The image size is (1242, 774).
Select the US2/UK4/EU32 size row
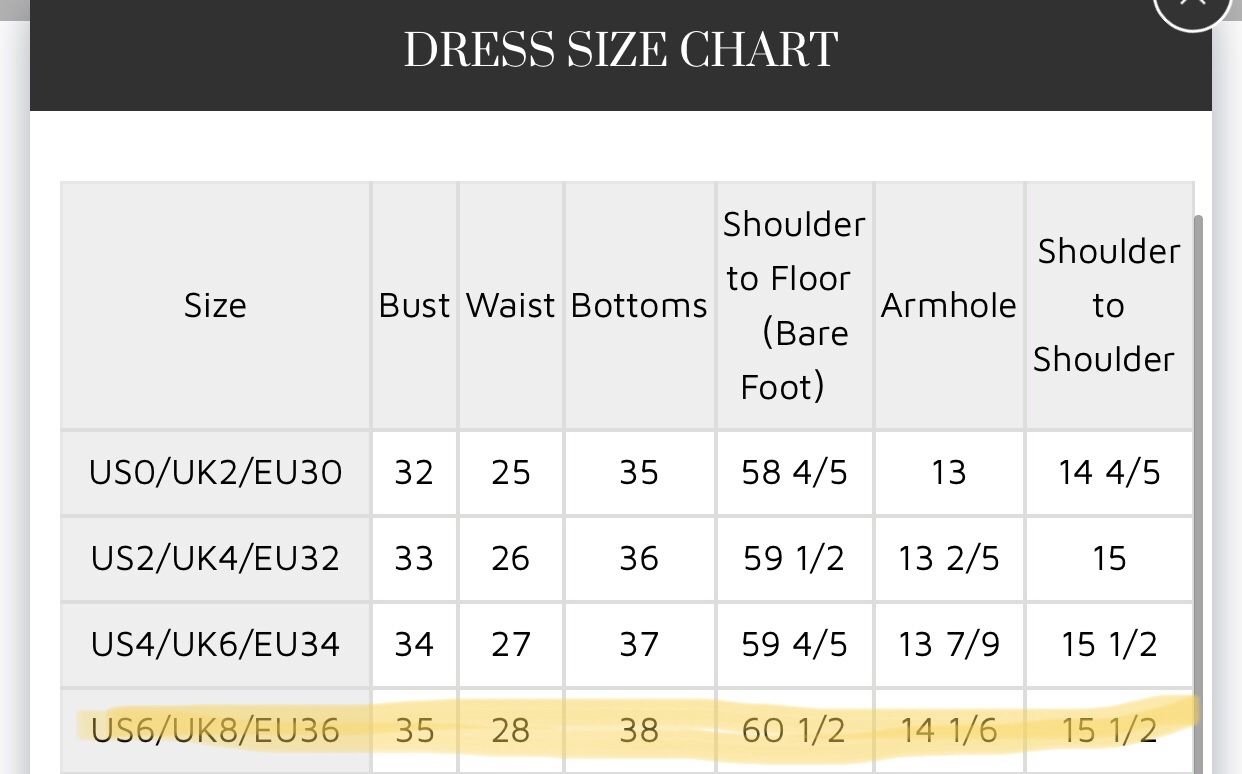[x=627, y=558]
